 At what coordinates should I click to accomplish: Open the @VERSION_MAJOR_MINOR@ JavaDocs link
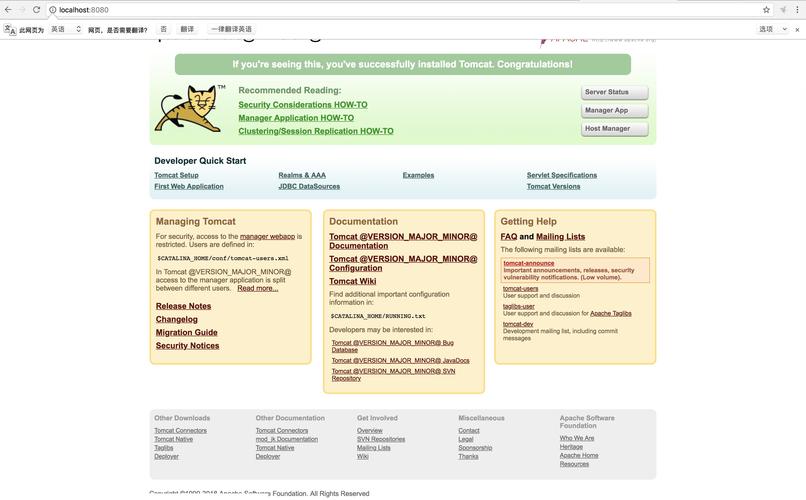pyautogui.click(x=400, y=361)
